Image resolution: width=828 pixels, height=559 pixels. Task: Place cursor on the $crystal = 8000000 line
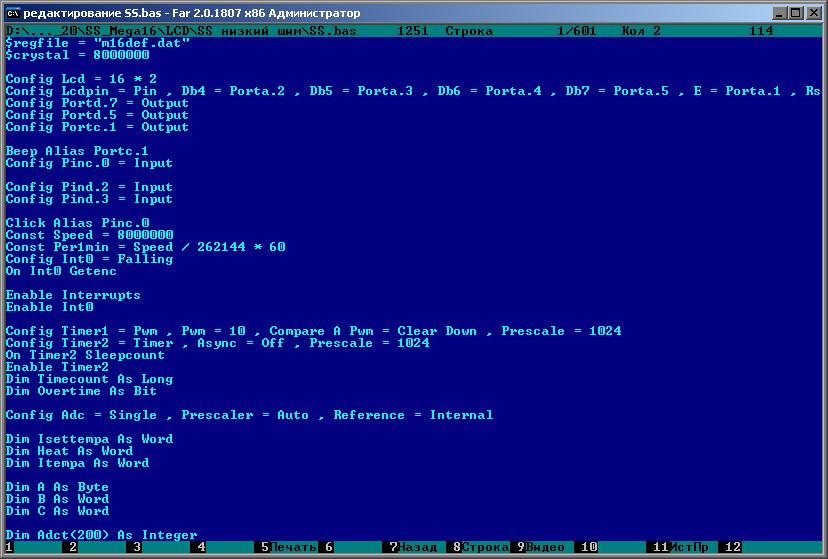tap(70, 55)
